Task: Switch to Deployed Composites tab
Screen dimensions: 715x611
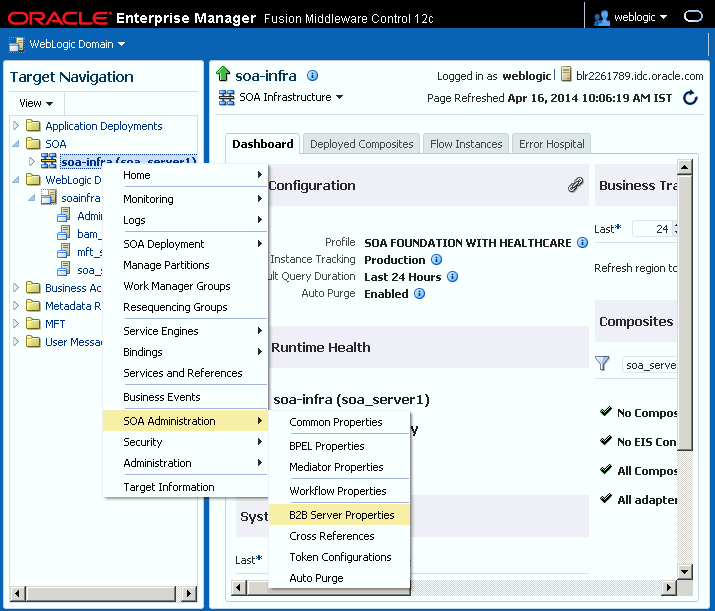Action: (361, 144)
